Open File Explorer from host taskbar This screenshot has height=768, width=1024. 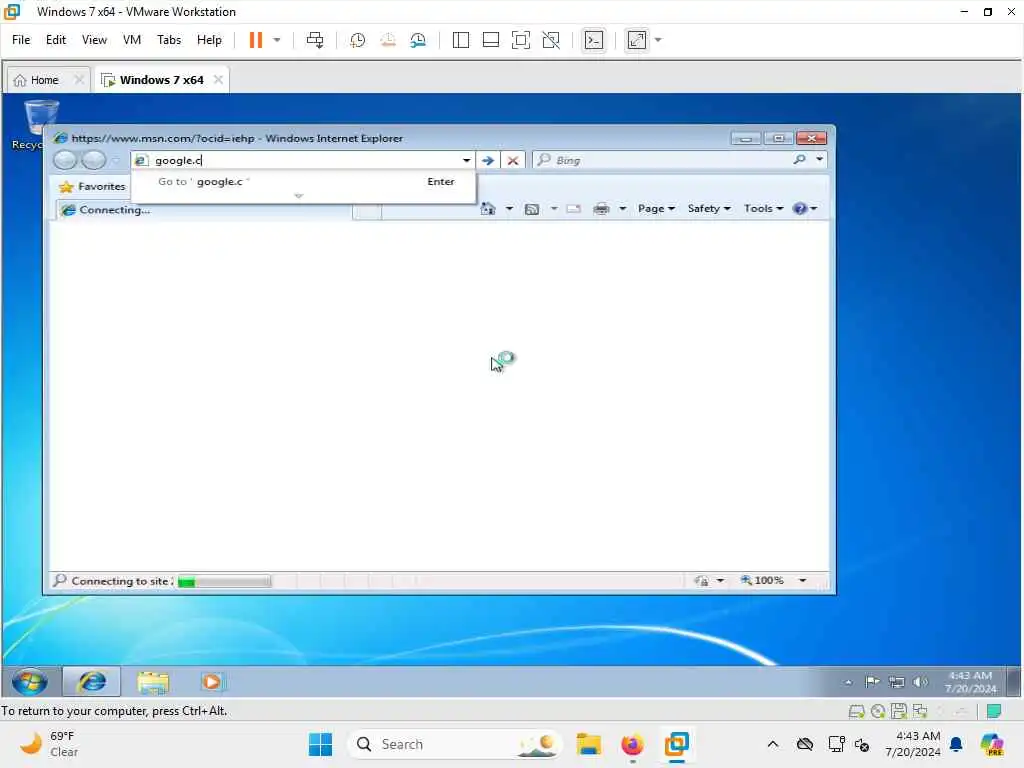point(588,744)
